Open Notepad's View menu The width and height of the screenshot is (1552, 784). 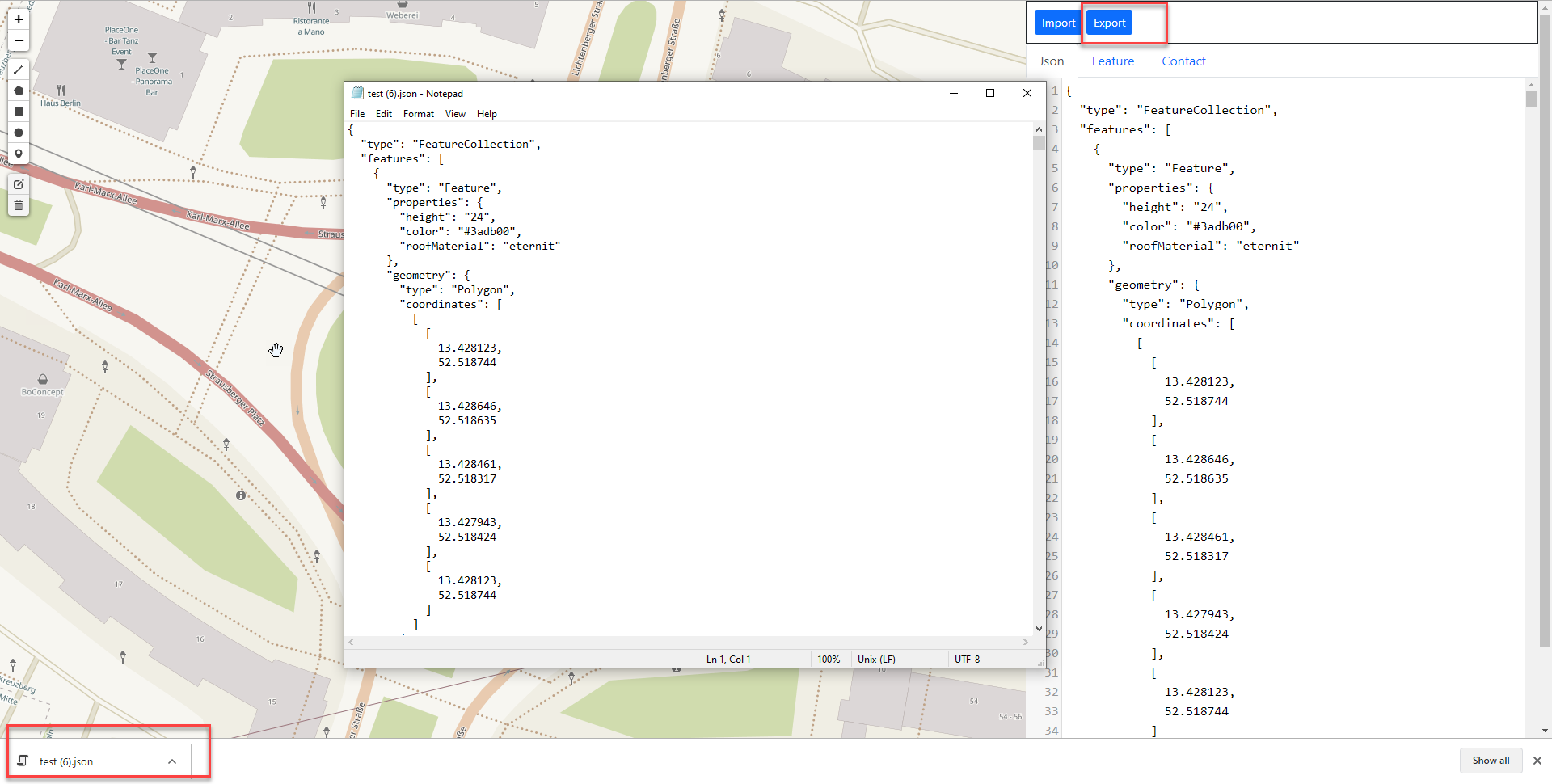point(455,114)
